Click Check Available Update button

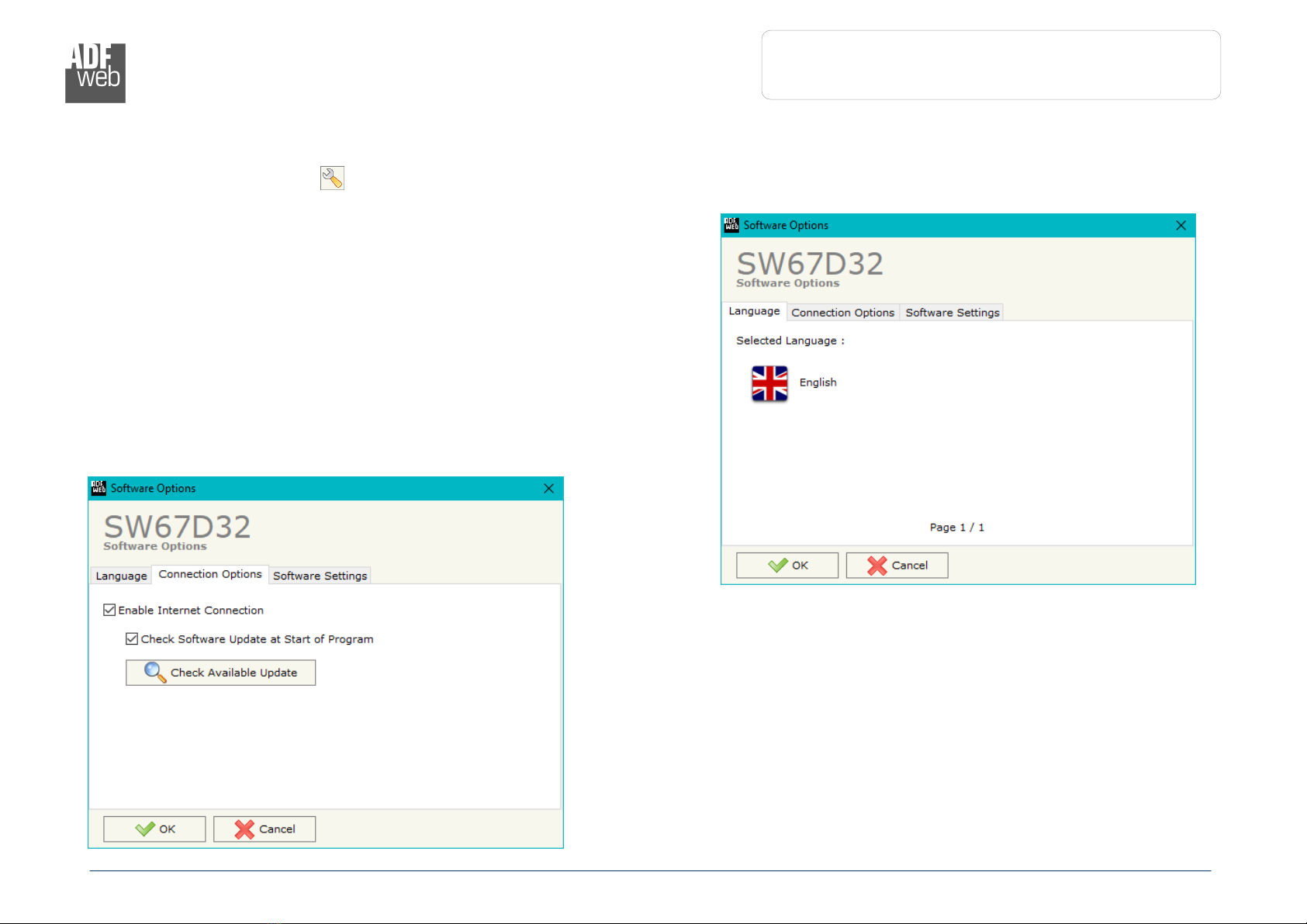coord(220,673)
